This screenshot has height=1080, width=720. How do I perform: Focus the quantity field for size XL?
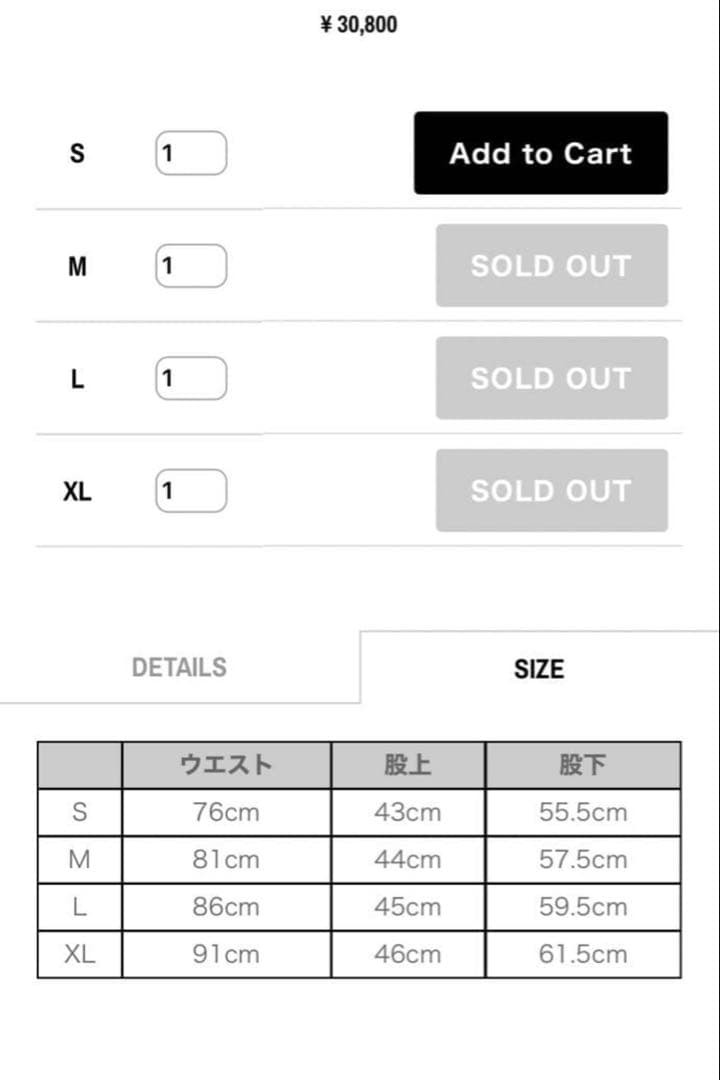pos(191,491)
